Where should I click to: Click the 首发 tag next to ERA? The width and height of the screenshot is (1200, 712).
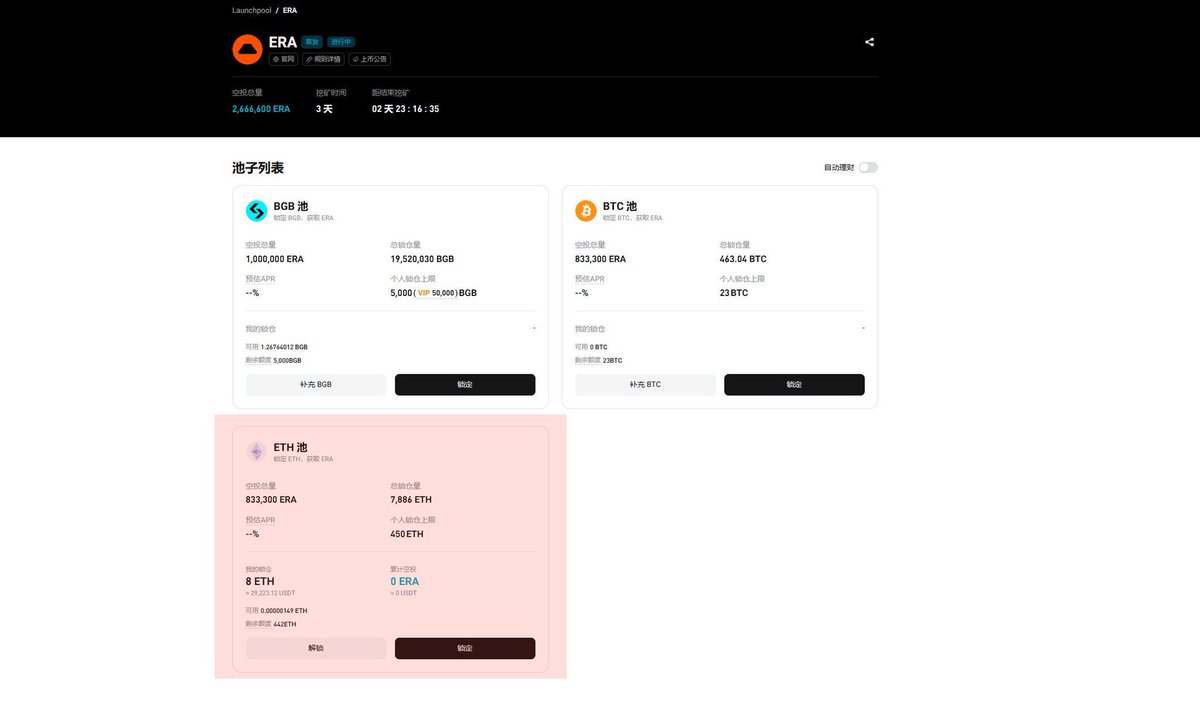click(312, 42)
